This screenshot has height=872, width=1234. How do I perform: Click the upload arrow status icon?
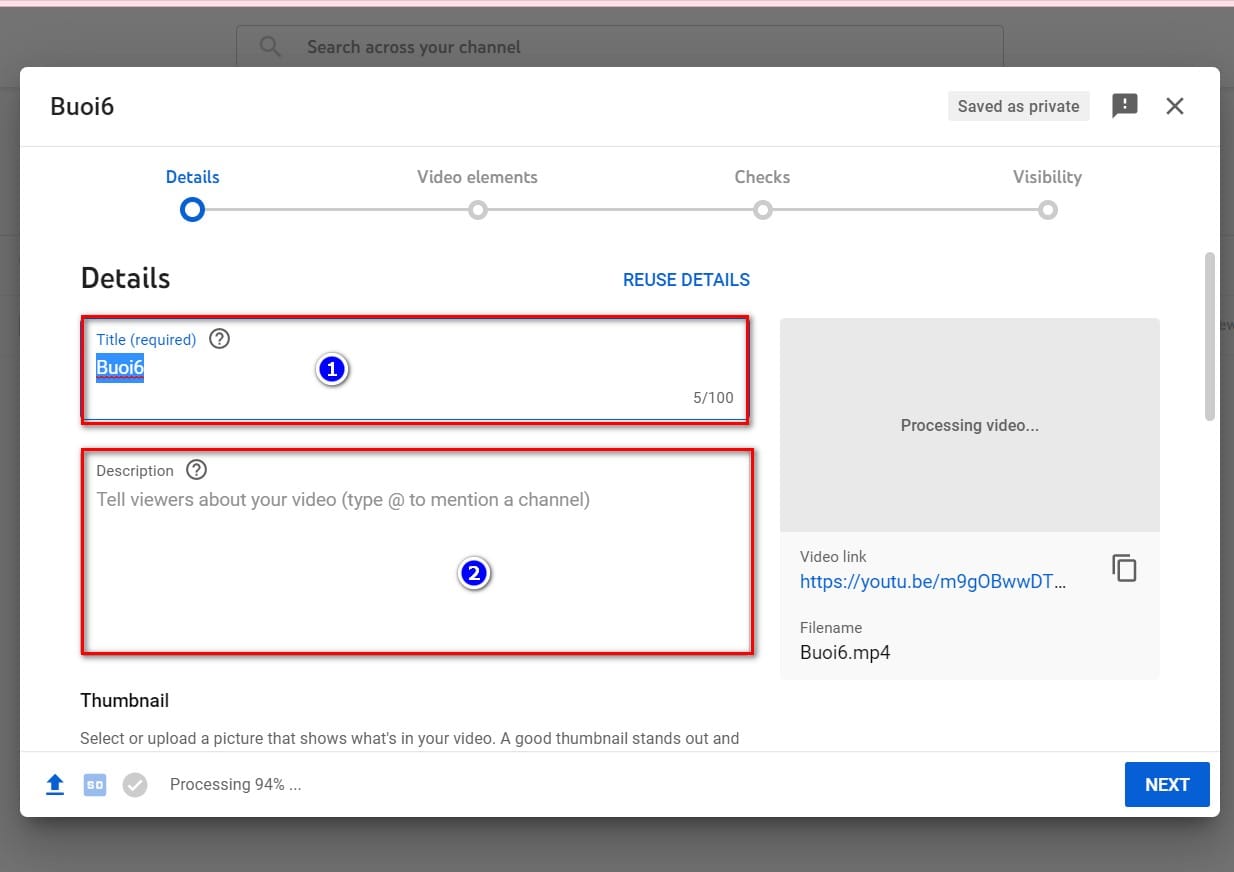pyautogui.click(x=55, y=785)
